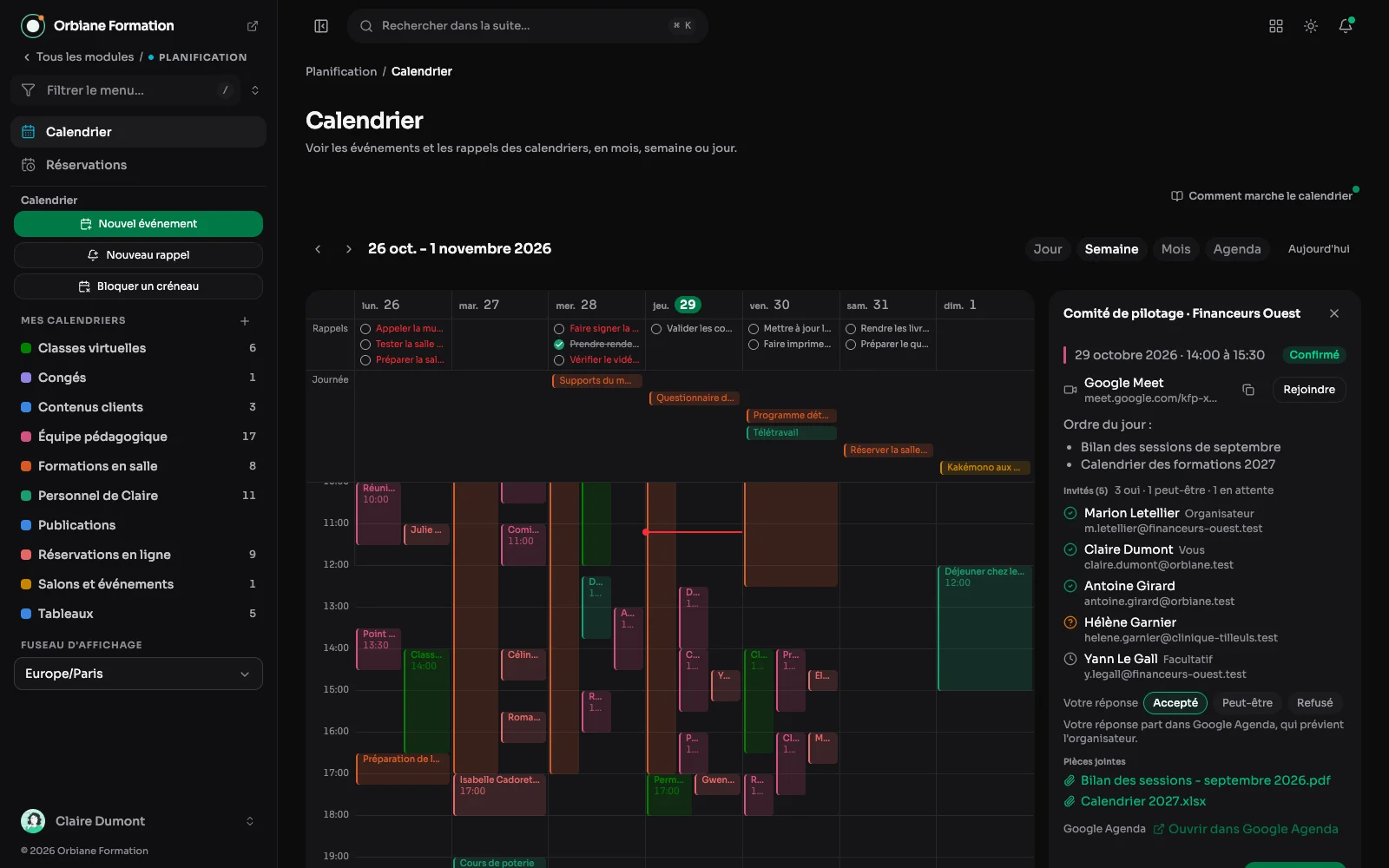1389x868 pixels.
Task: Toggle Classes virtuelles calendar color swatch
Action: [26, 348]
